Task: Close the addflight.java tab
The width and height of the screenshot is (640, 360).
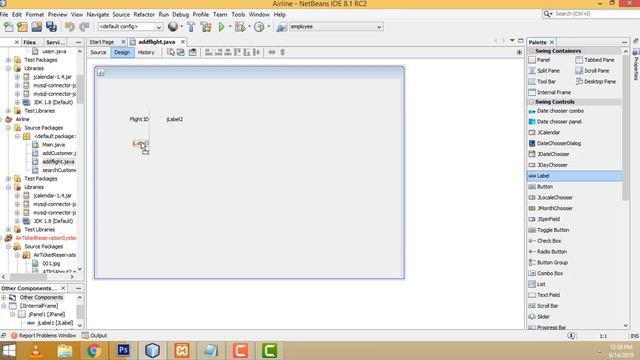Action: [x=183, y=42]
